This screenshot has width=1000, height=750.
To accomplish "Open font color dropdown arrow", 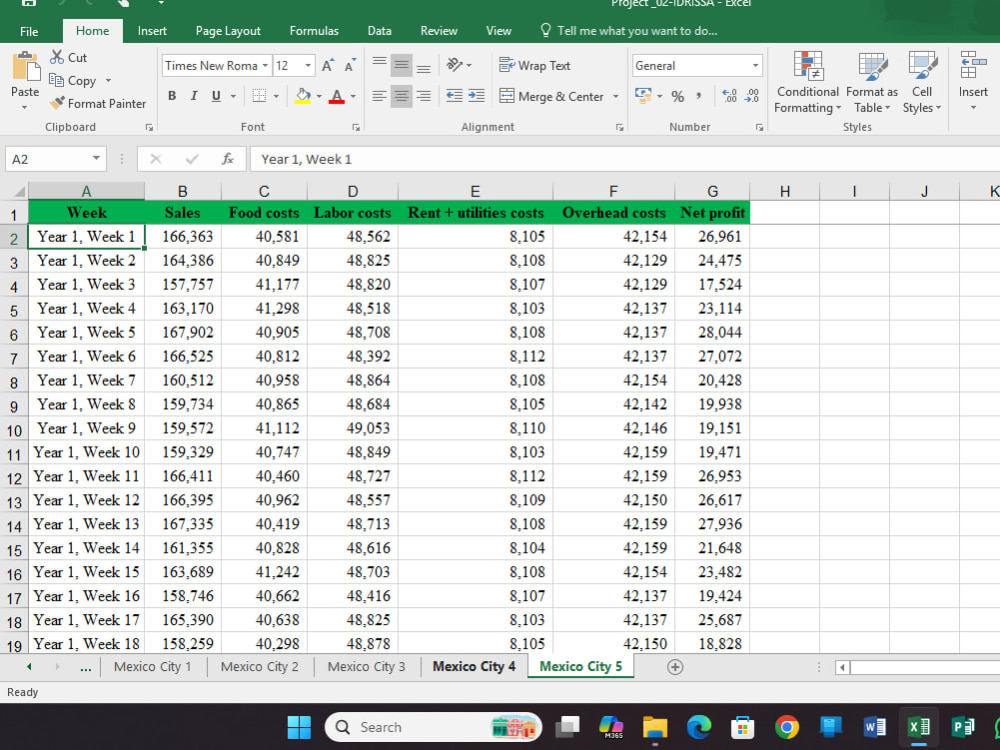I will (x=353, y=96).
